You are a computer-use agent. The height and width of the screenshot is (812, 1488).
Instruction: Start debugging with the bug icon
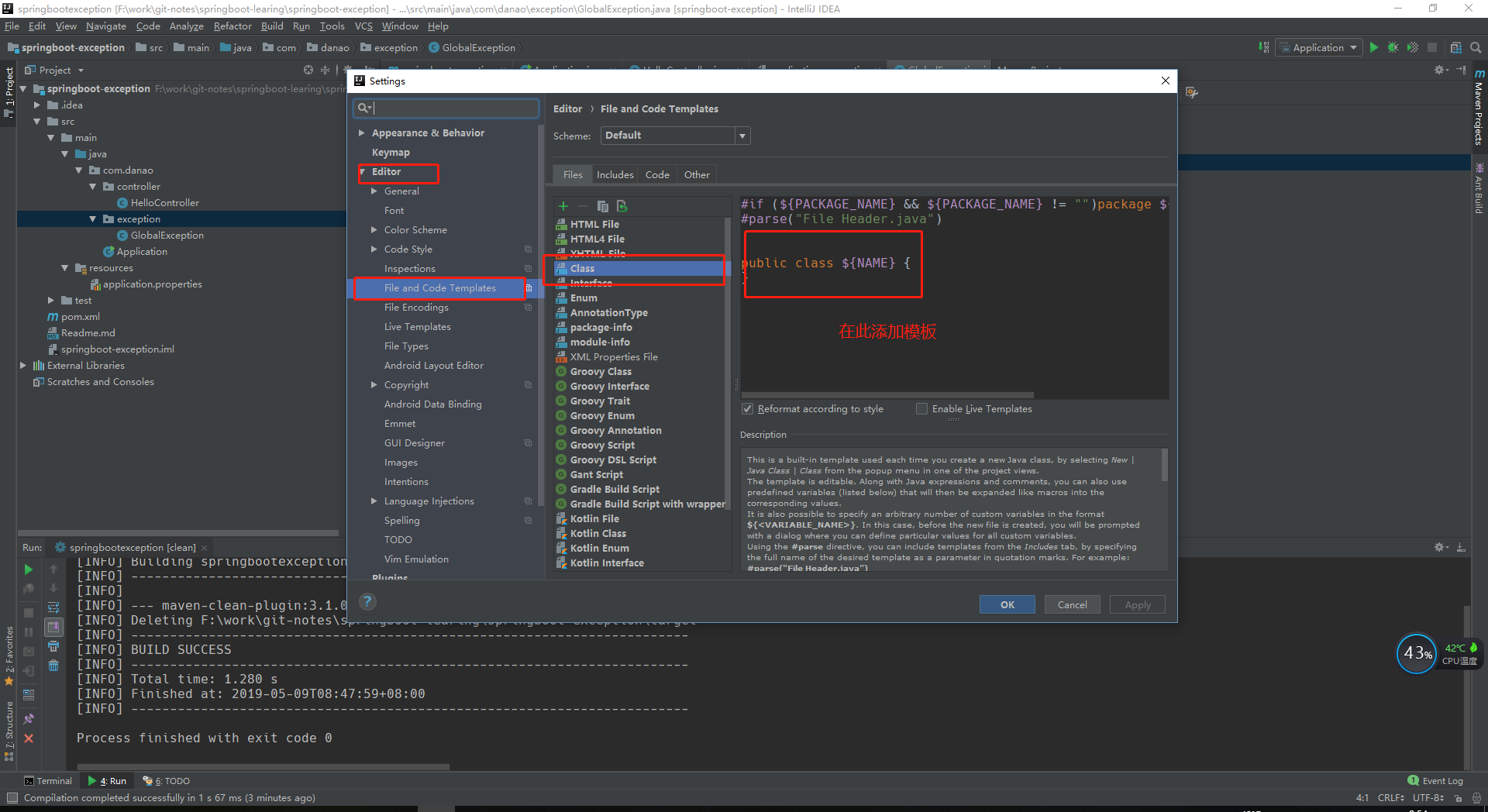(x=1393, y=47)
